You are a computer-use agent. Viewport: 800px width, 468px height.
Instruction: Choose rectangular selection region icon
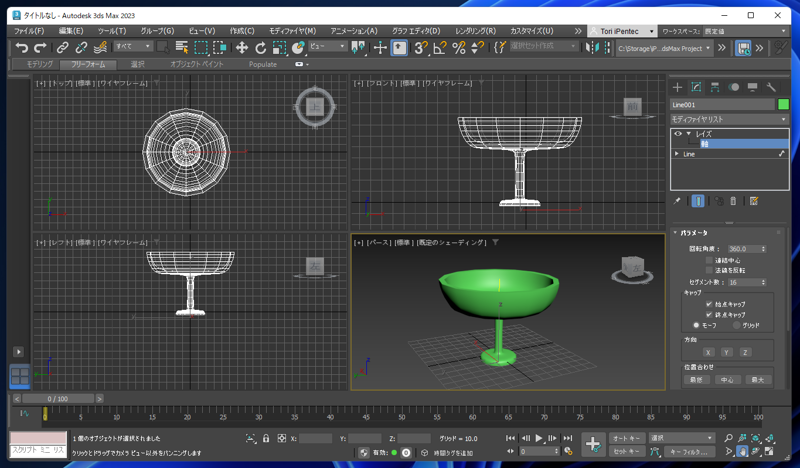click(x=201, y=47)
